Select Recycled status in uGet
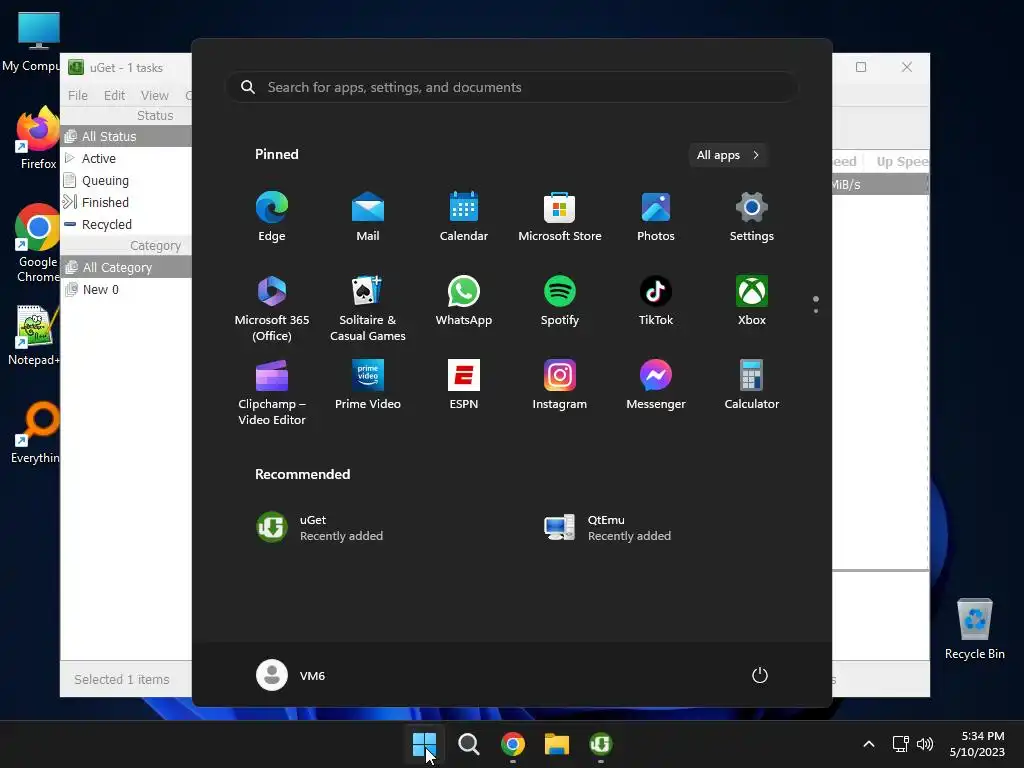 pyautogui.click(x=126, y=225)
